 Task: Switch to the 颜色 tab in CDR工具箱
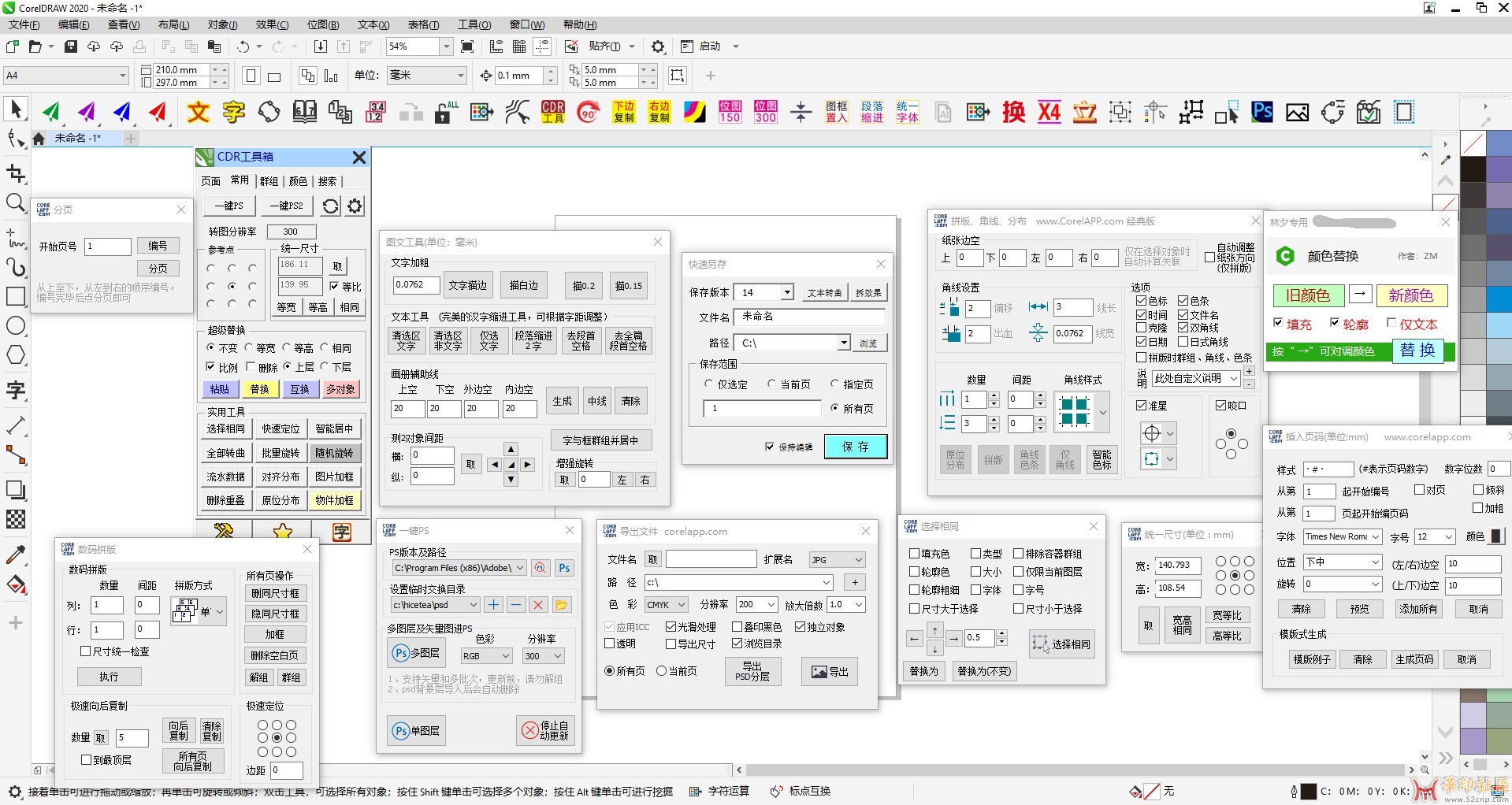click(298, 181)
